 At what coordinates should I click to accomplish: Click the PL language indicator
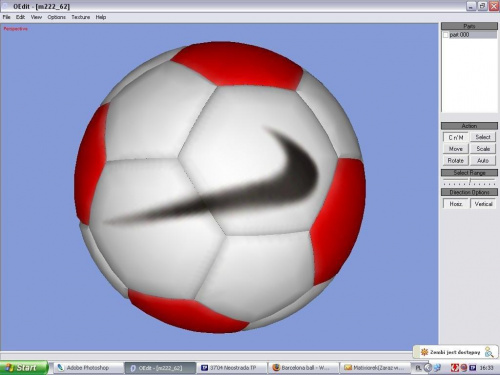click(418, 368)
